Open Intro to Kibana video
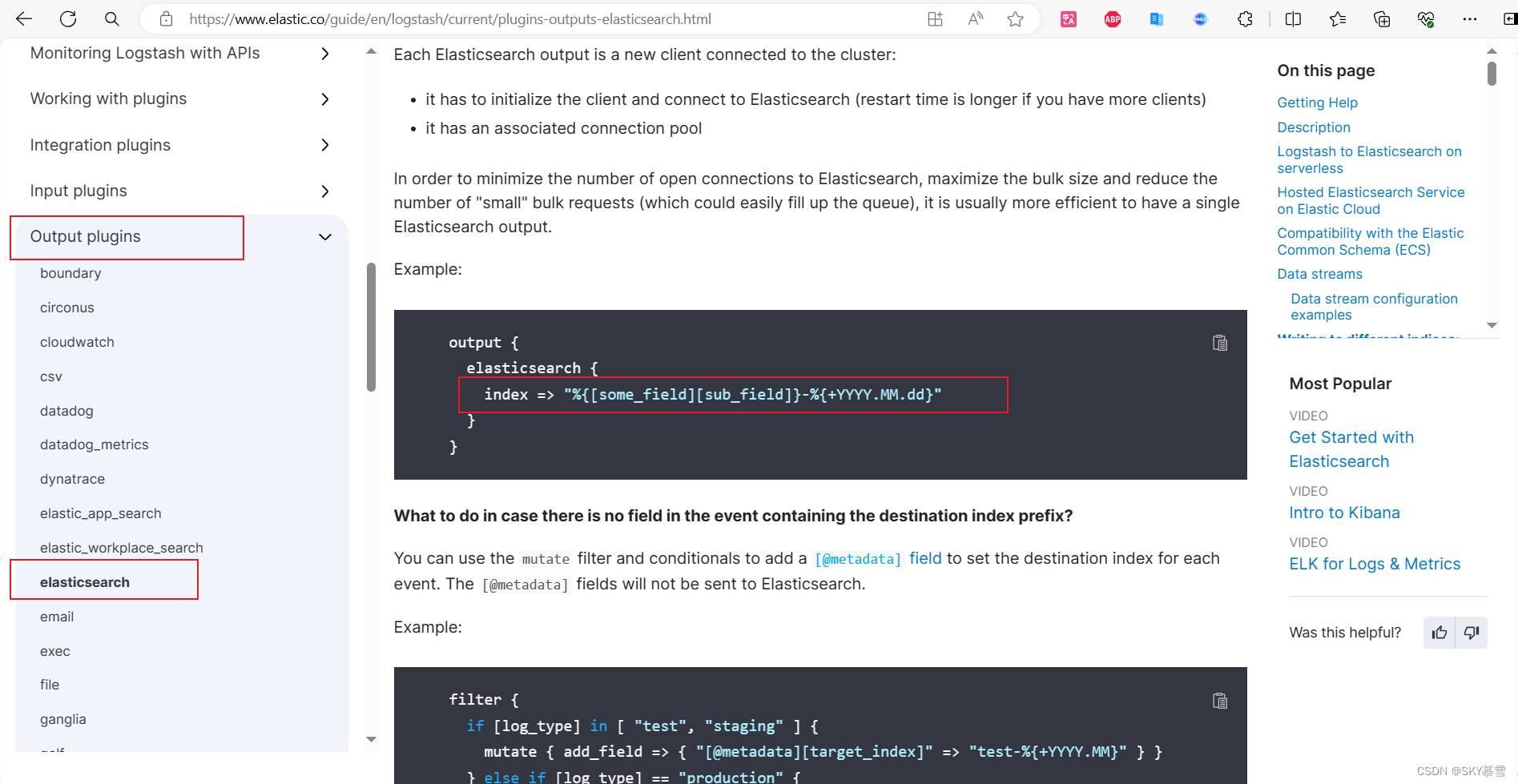This screenshot has width=1518, height=784. pos(1344,513)
